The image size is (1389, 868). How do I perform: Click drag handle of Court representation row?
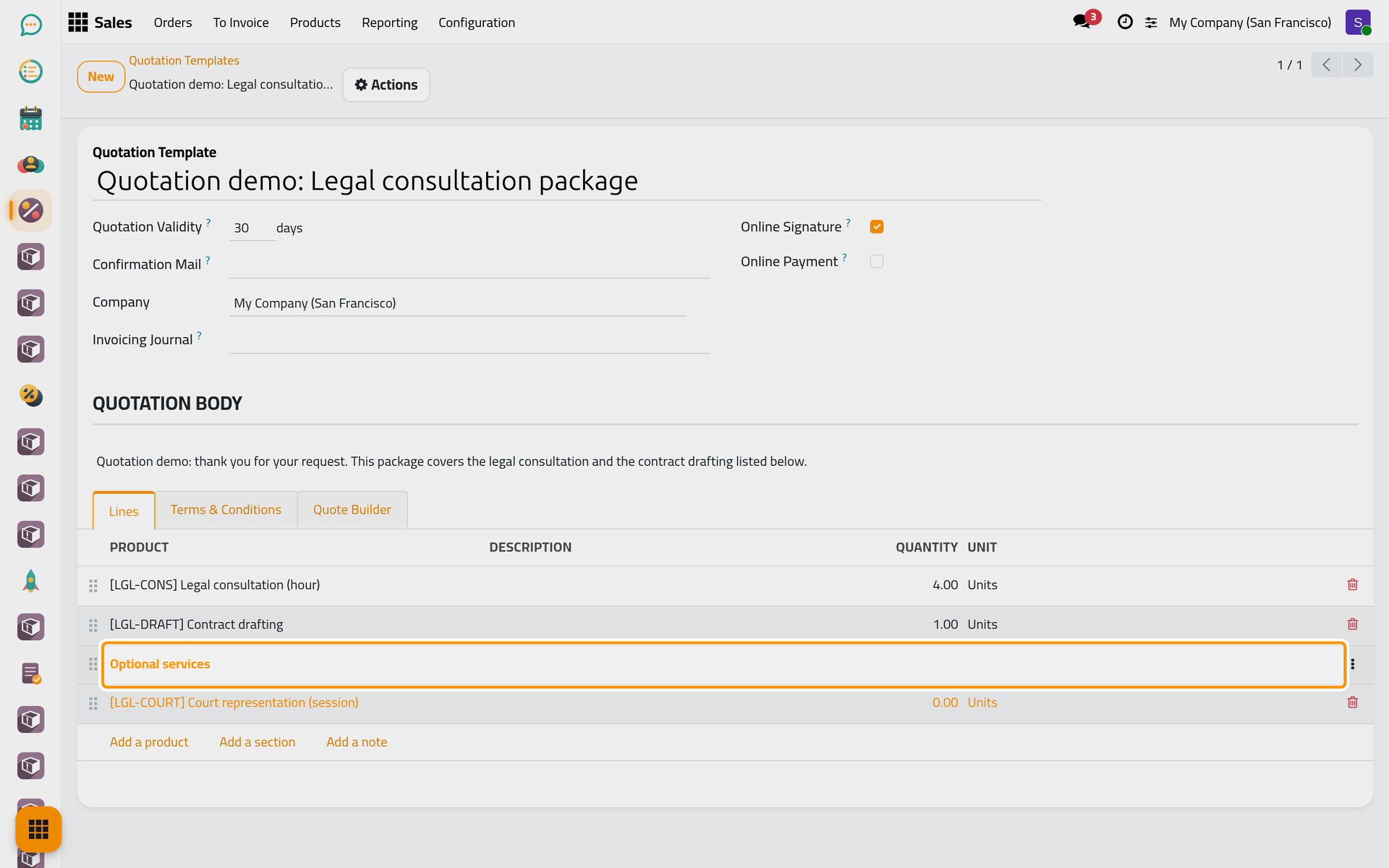93,703
